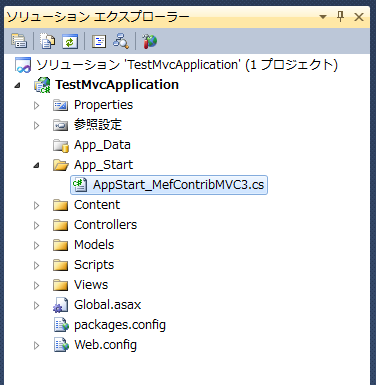Expand the Controllers folder
The width and height of the screenshot is (376, 385).
click(37, 225)
